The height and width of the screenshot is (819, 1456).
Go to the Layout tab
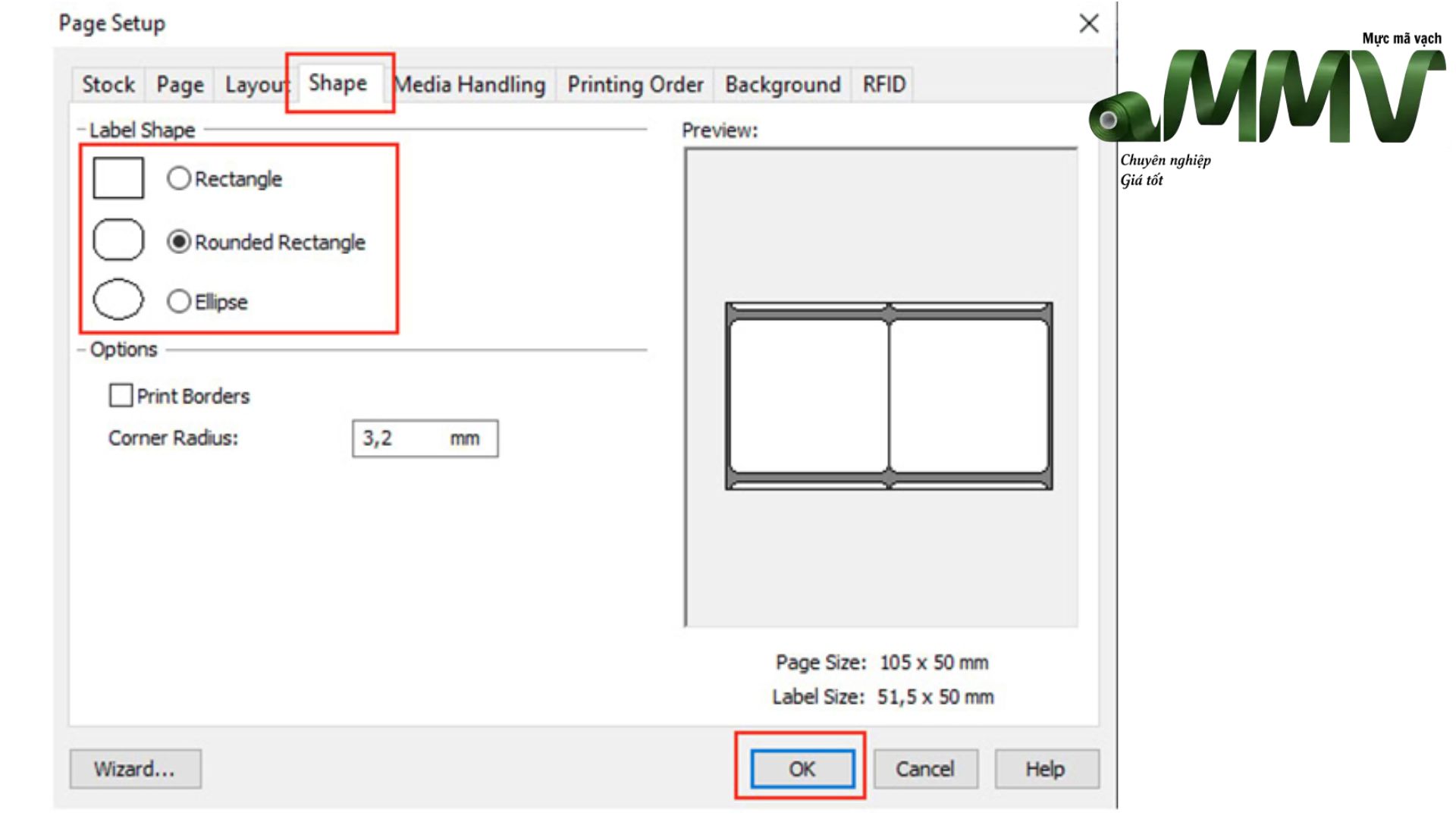point(254,84)
